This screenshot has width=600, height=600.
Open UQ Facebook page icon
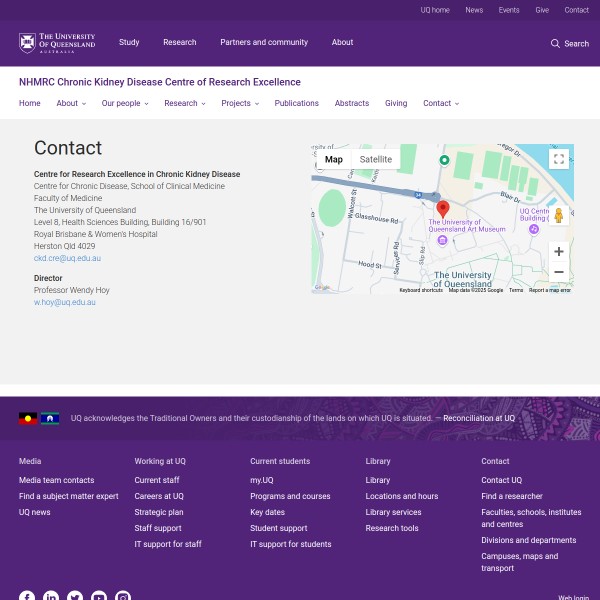point(27,597)
